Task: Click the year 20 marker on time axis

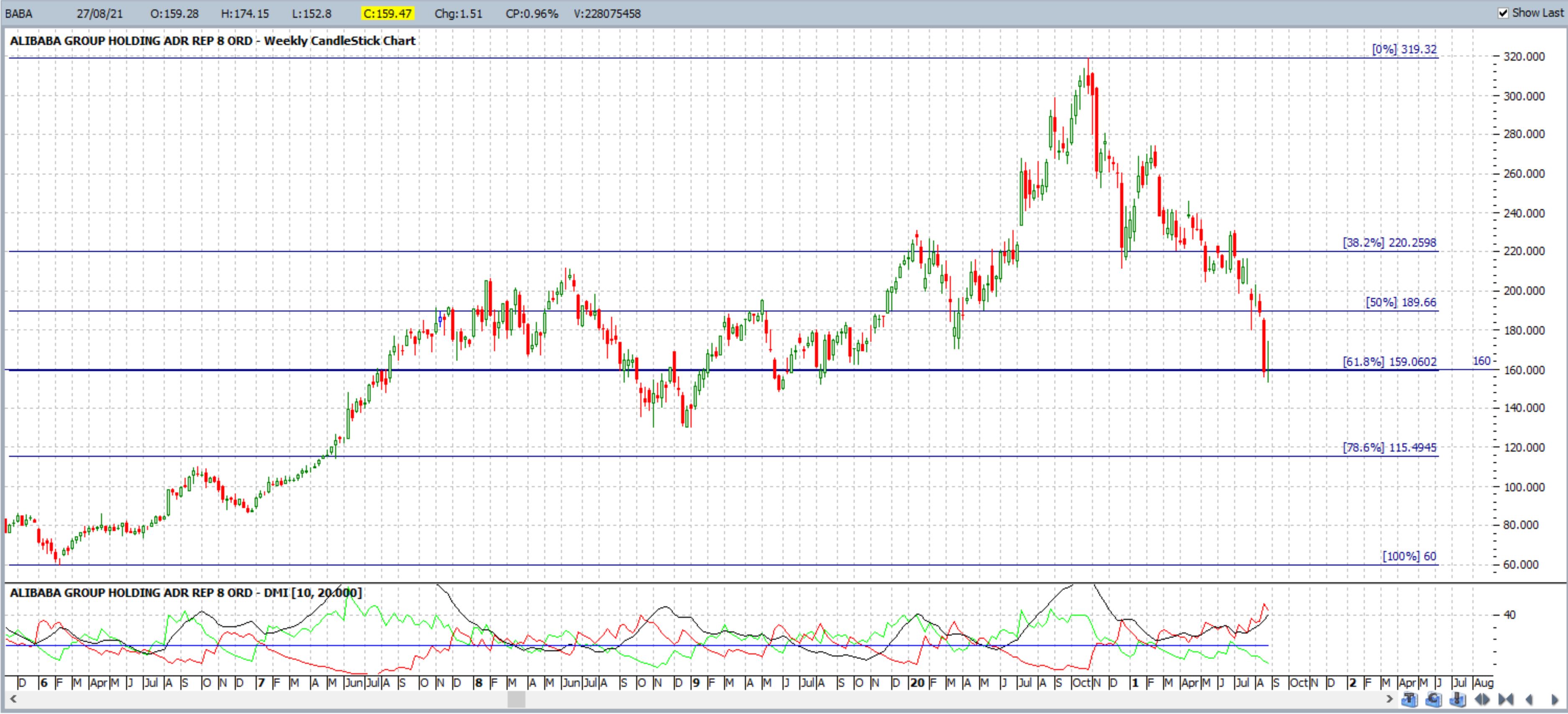Action: (917, 683)
